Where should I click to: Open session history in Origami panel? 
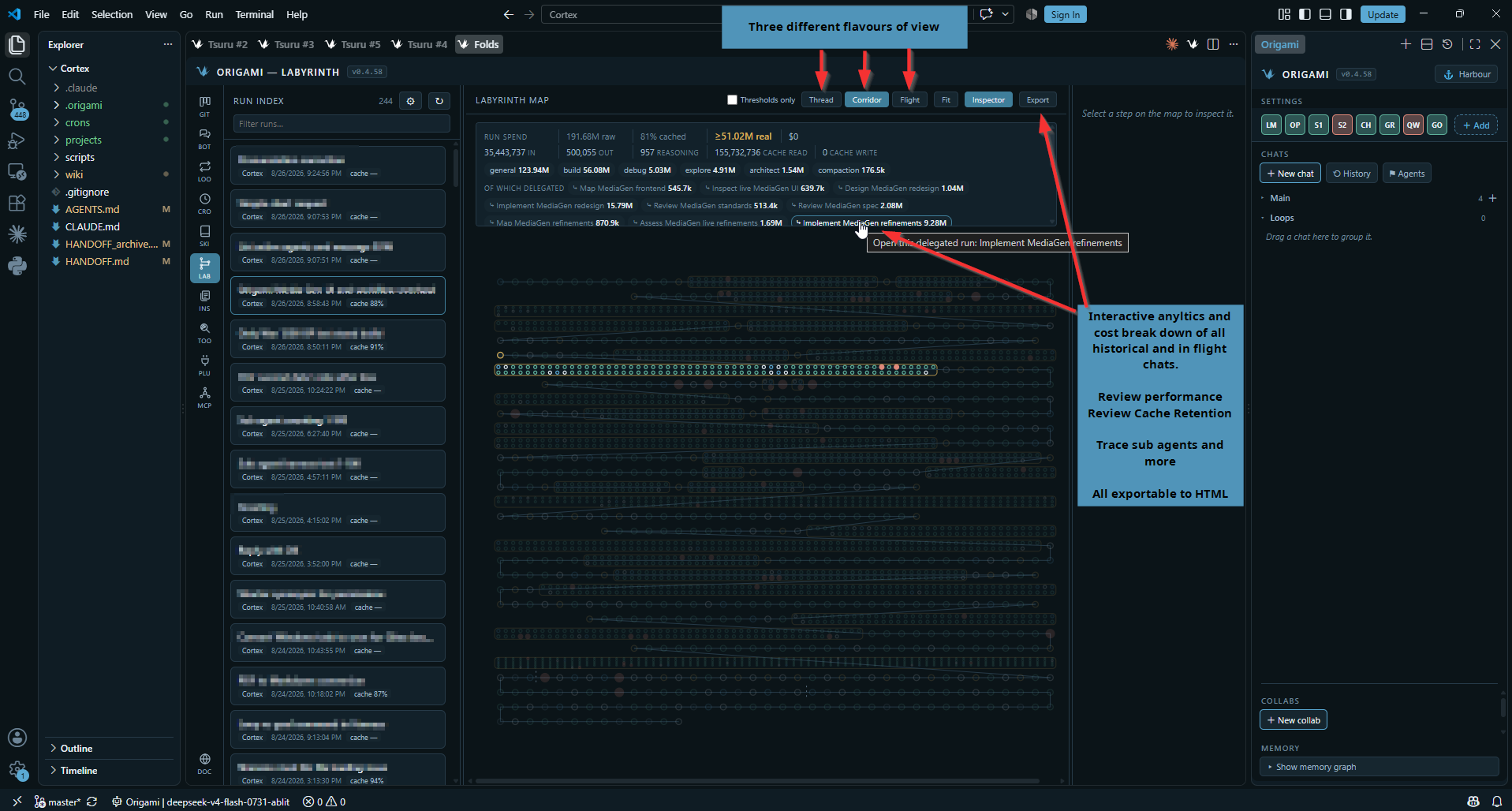pos(1447,44)
